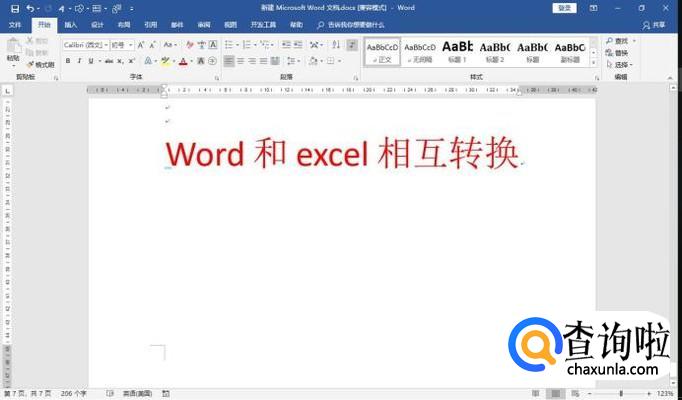
Task: Apply yellow text highlight color
Action: pos(164,61)
